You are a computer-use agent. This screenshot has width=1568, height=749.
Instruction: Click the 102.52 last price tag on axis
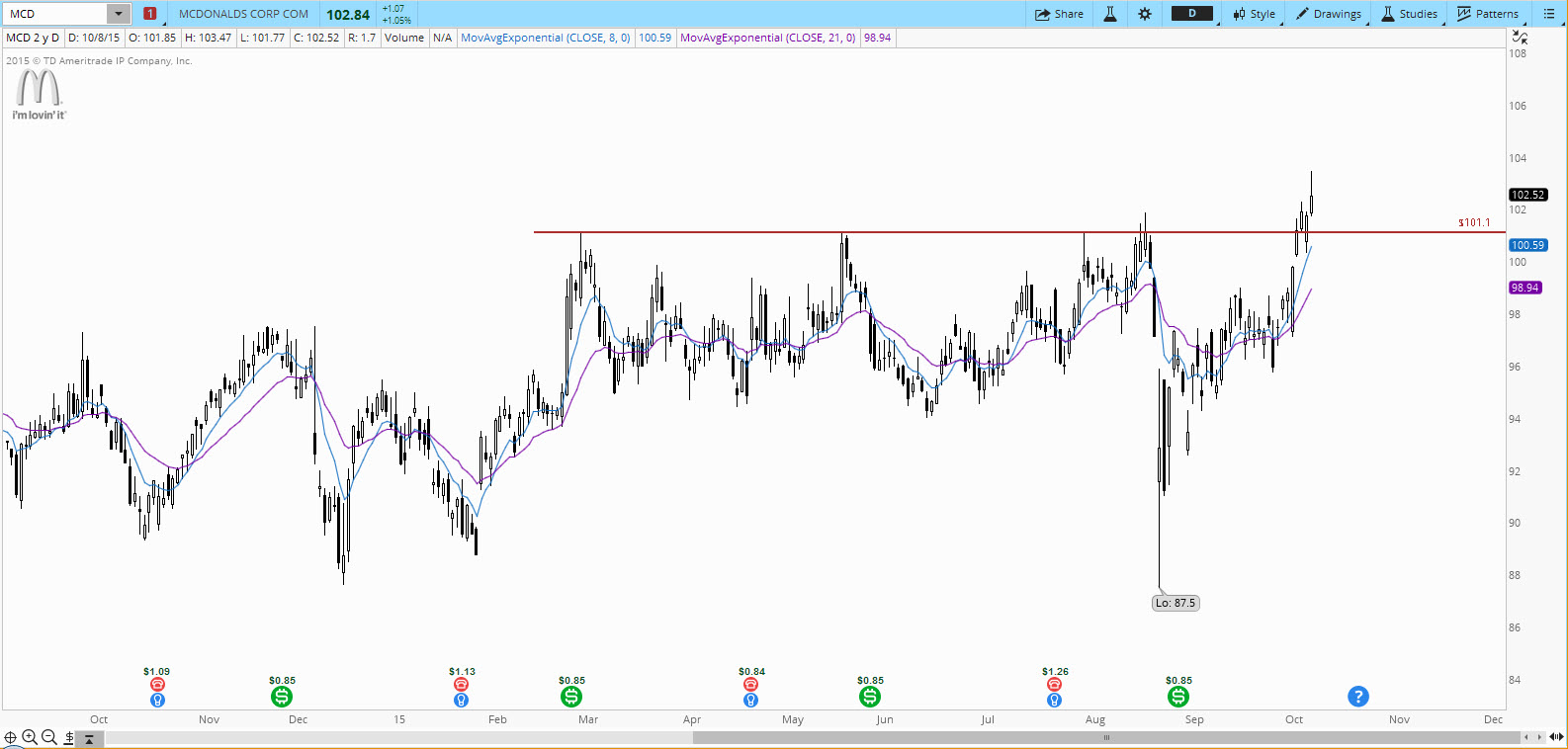[1527, 195]
